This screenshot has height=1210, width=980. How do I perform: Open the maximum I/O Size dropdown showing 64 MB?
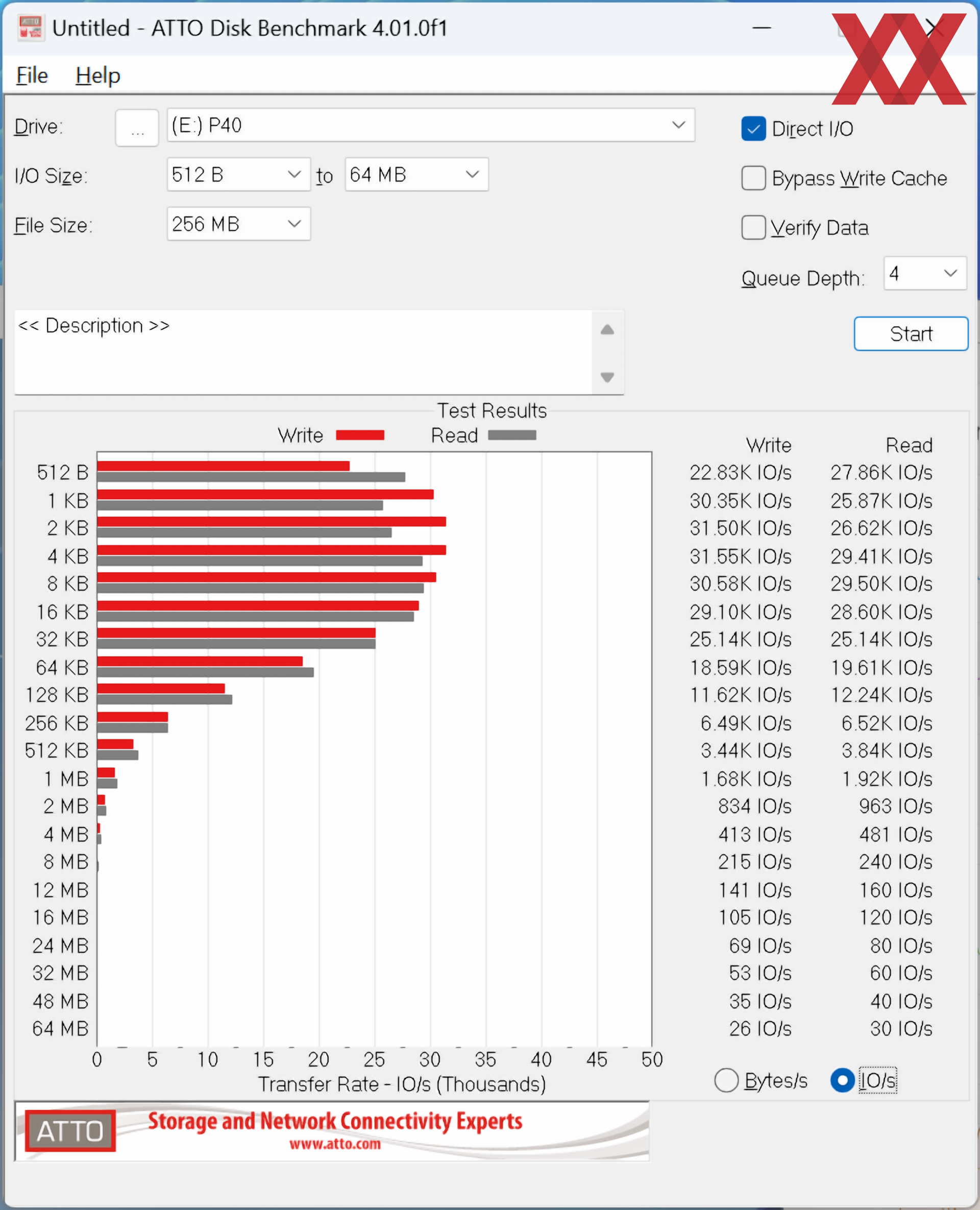tap(416, 175)
